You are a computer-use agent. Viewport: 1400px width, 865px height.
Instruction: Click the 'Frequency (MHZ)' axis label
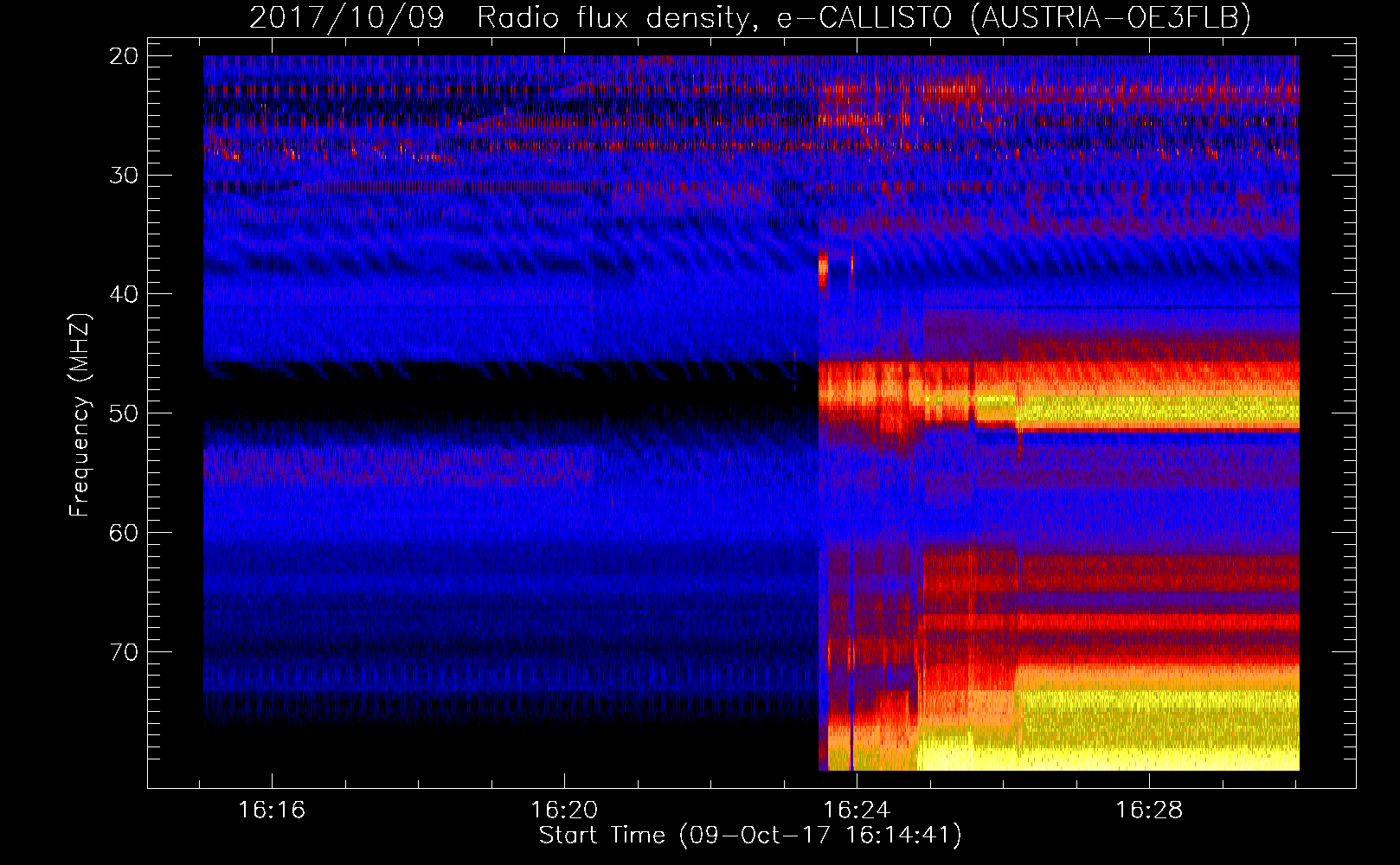[x=80, y=415]
